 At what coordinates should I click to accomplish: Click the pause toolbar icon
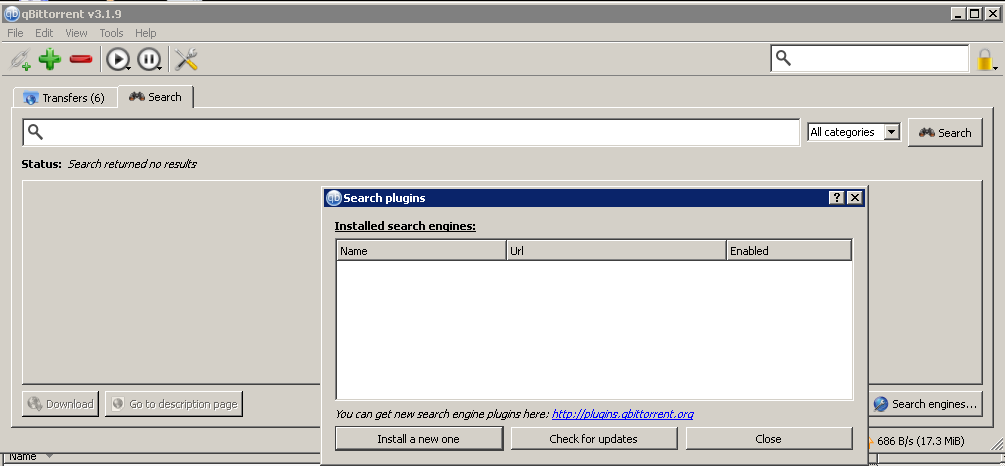tap(148, 60)
